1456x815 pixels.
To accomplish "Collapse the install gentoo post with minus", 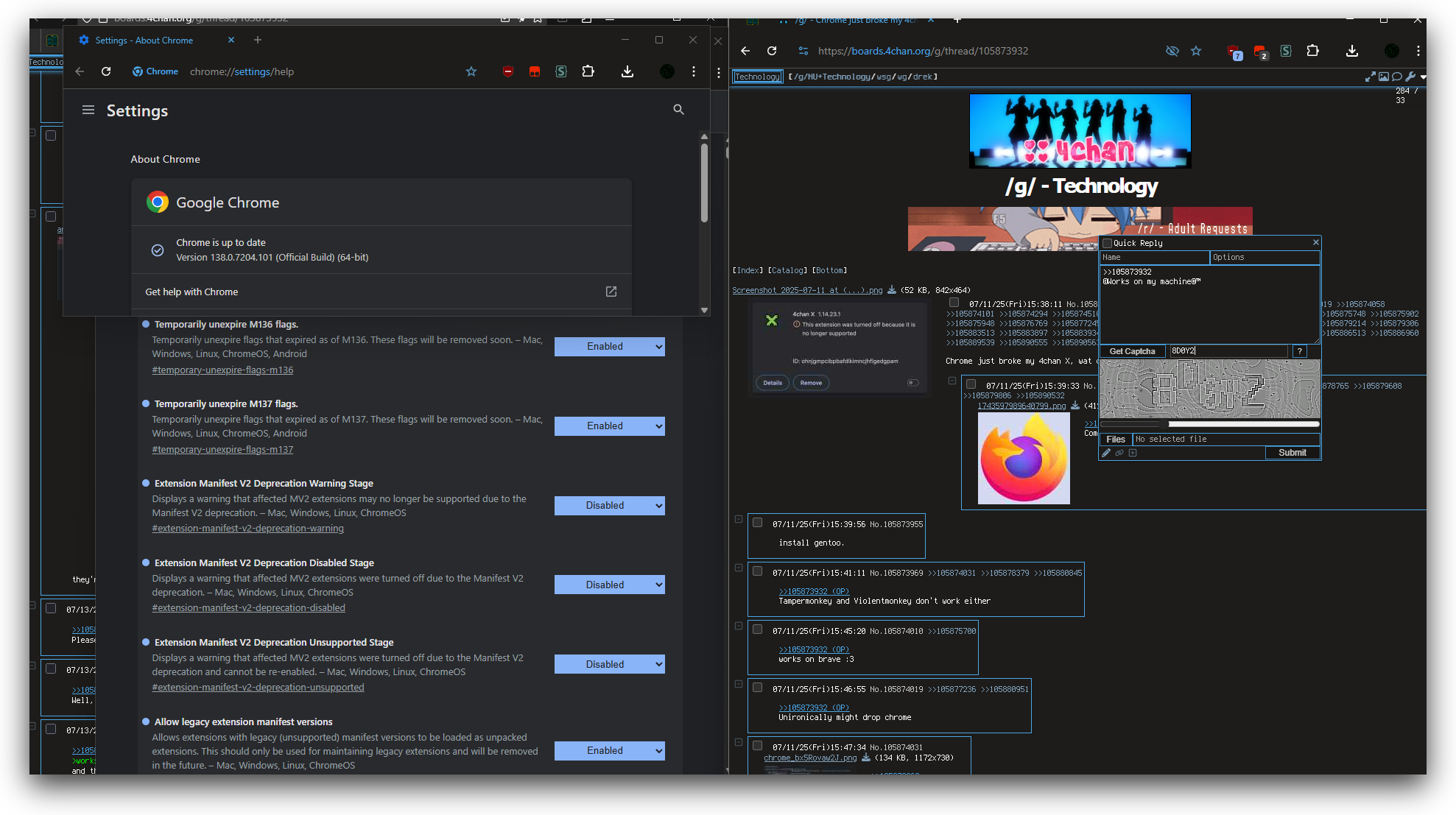I will pos(739,520).
